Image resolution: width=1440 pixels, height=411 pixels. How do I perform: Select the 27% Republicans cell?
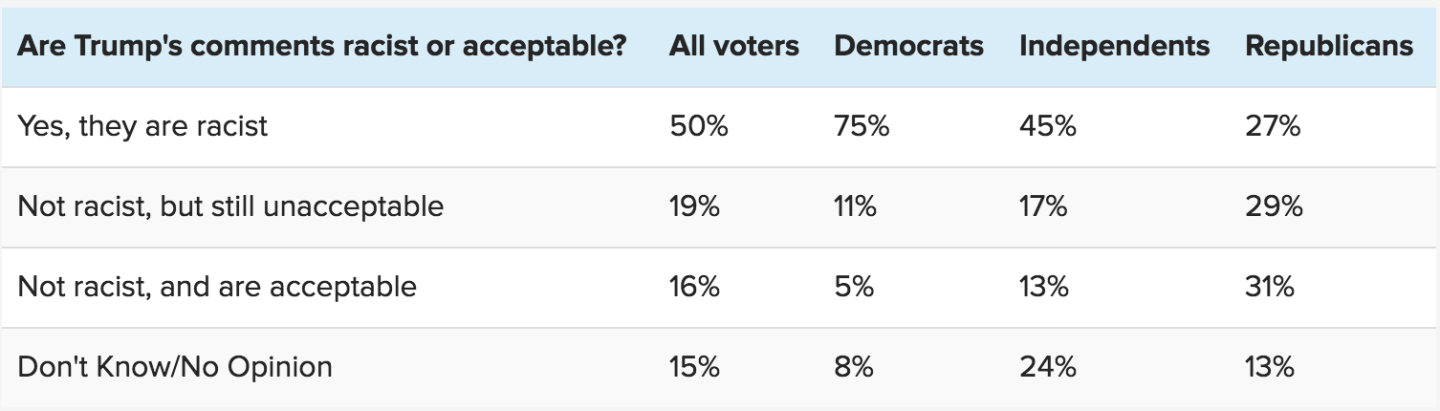(x=1272, y=127)
